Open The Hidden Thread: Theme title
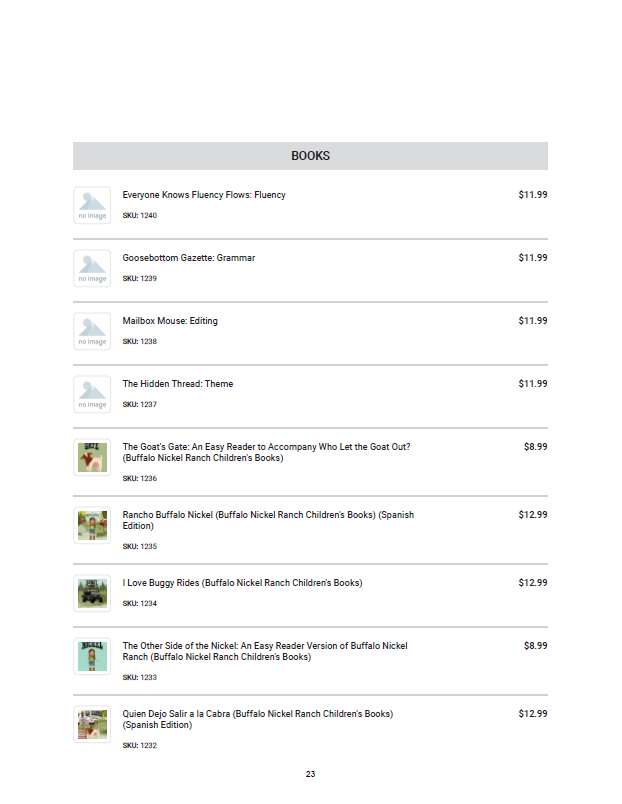622x804 pixels. 178,384
